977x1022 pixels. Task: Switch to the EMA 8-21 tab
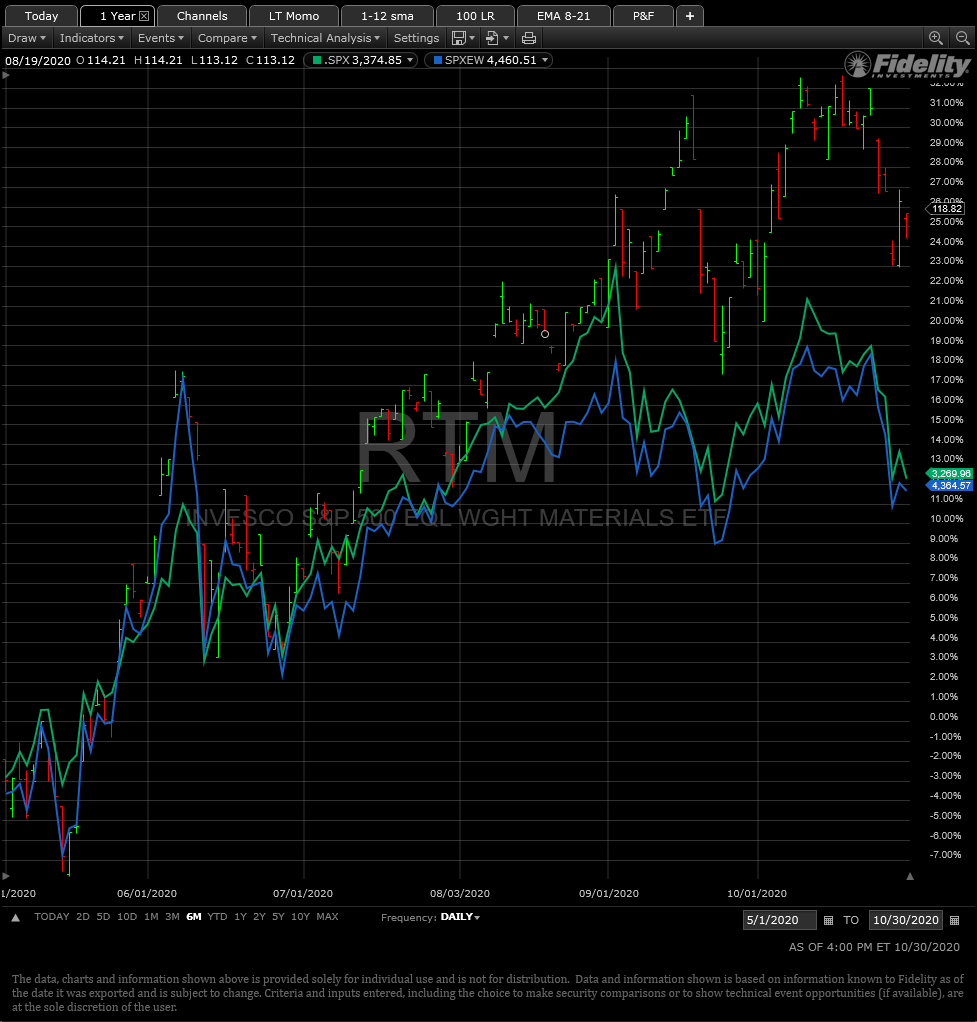(562, 15)
